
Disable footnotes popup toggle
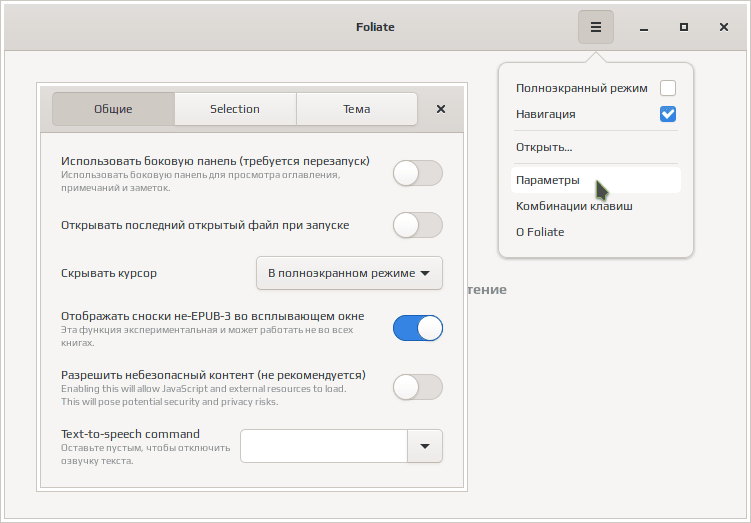(x=417, y=328)
